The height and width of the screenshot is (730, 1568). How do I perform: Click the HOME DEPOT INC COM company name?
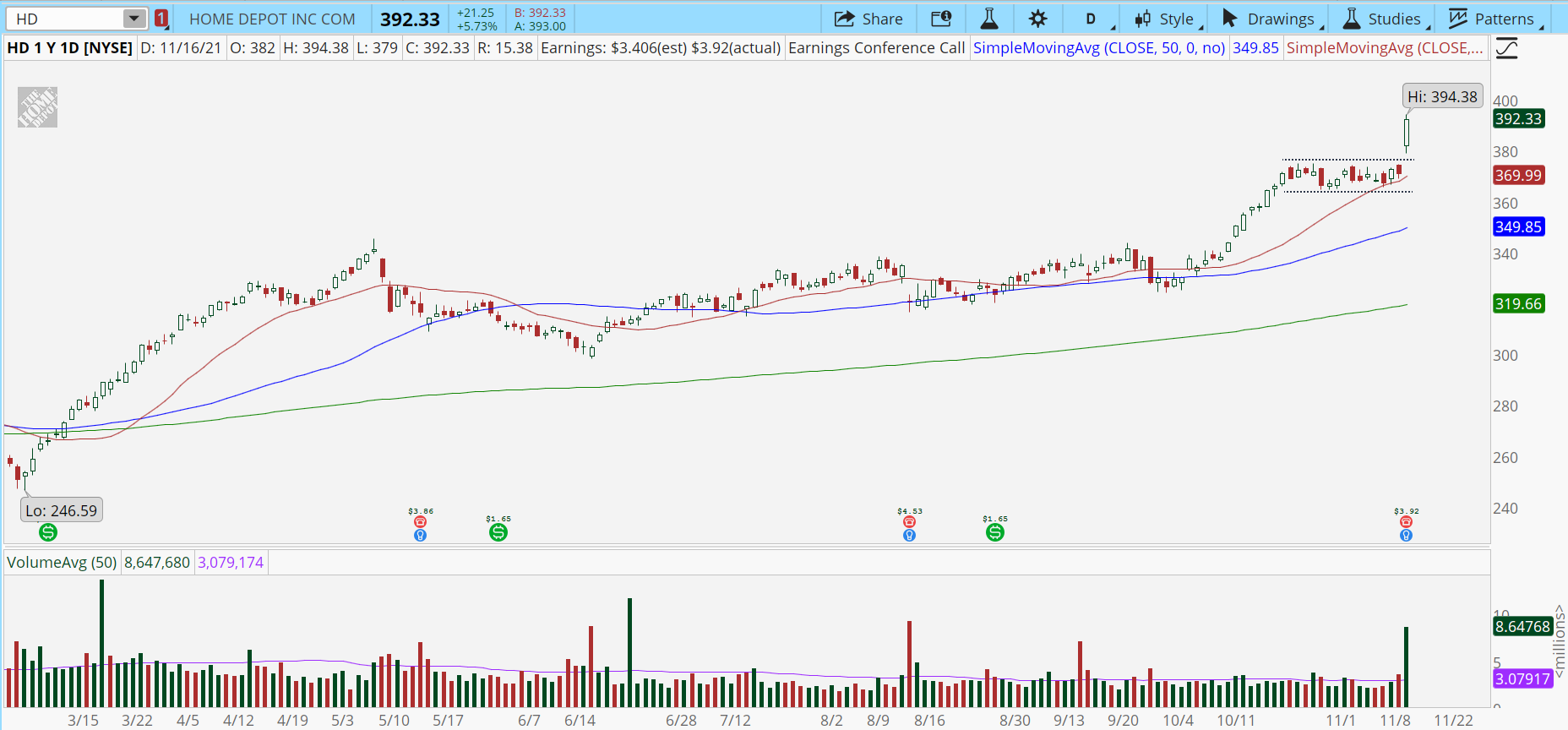[x=272, y=19]
